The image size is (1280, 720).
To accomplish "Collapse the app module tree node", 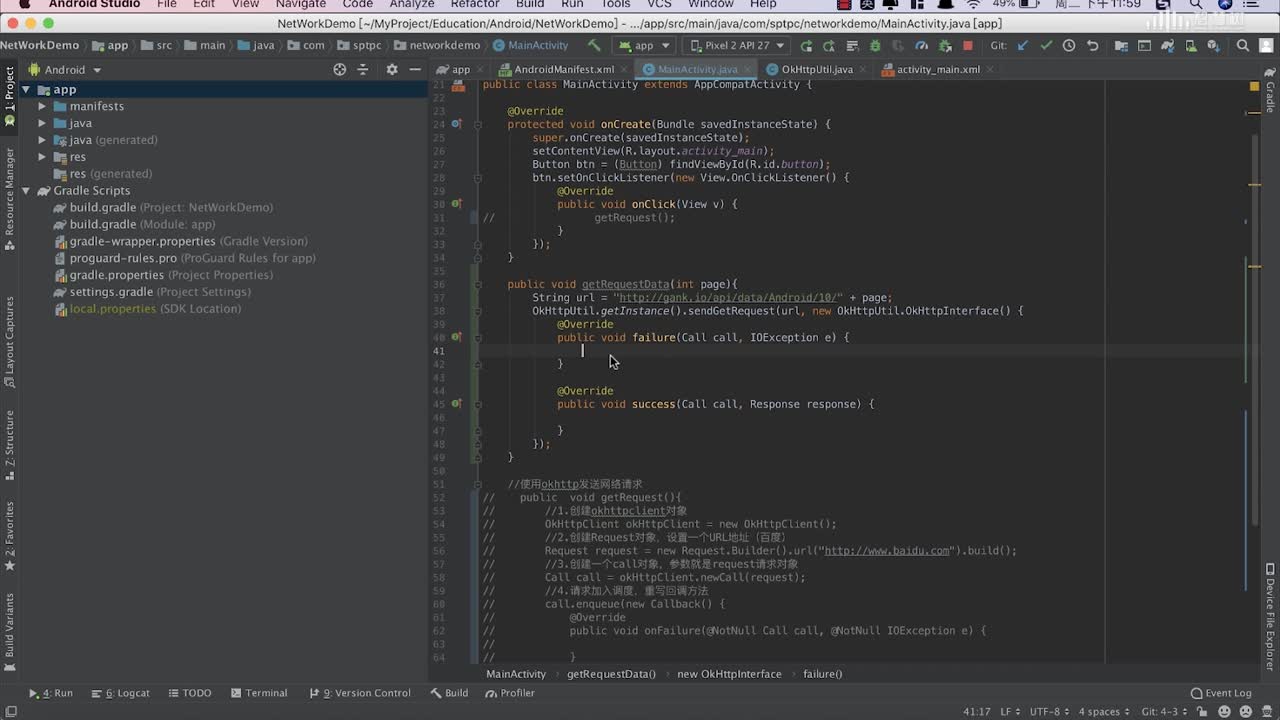I will [27, 90].
